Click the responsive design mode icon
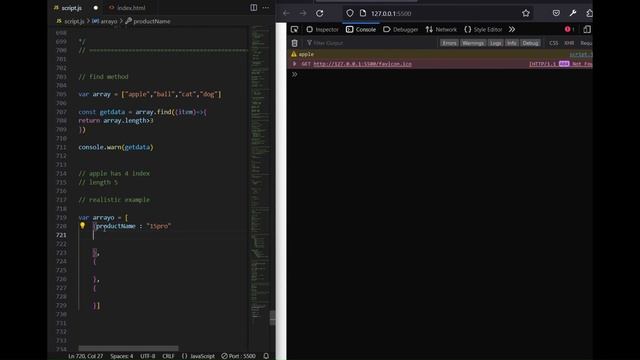This screenshot has height=360, width=640. (587, 29)
